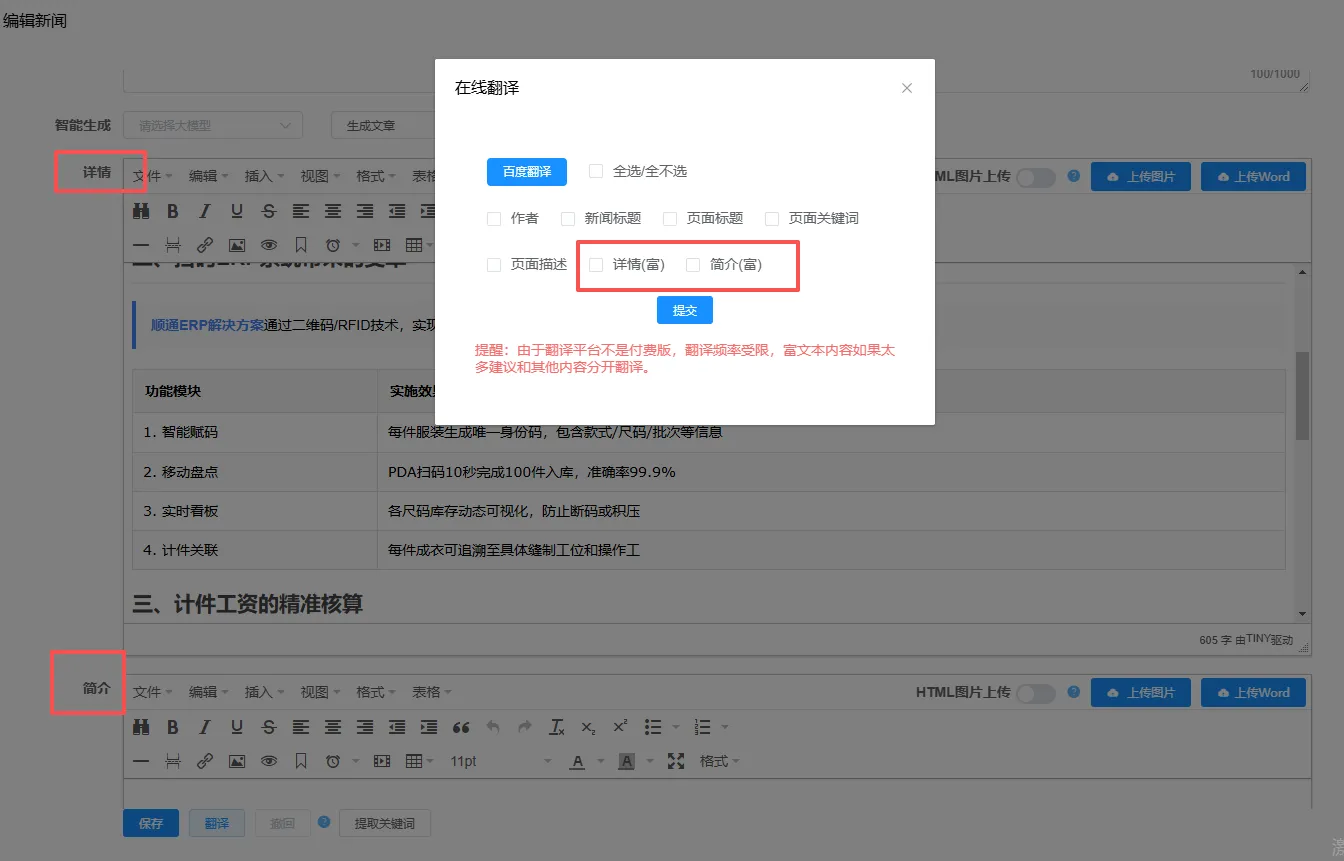Check the 全选/全不选 checkbox
Image resolution: width=1344 pixels, height=861 pixels.
[596, 171]
